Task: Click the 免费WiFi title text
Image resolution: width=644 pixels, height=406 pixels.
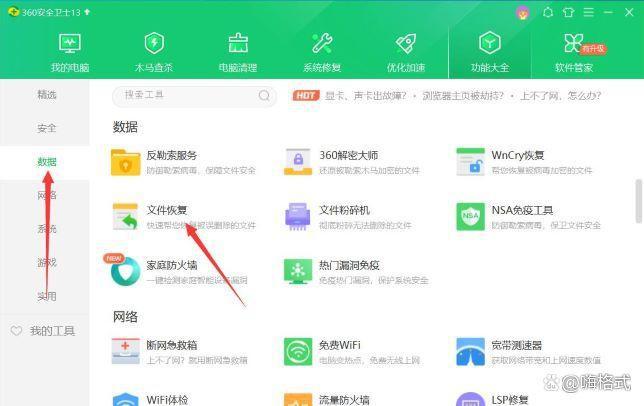Action: [x=340, y=345]
